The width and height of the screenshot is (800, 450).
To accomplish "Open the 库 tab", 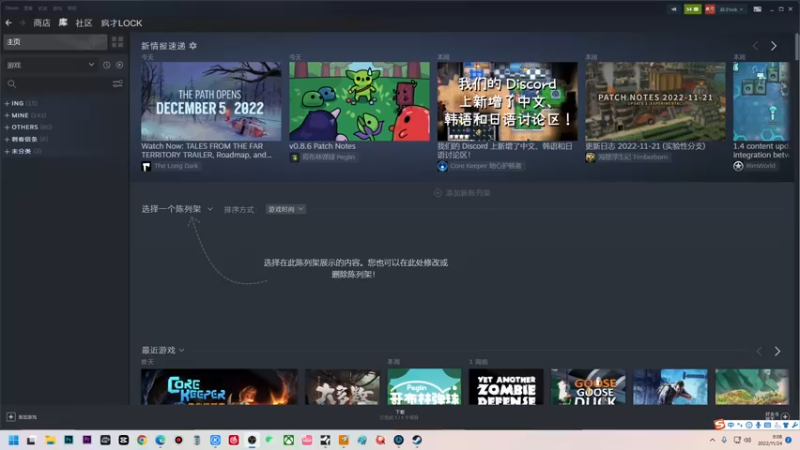I will (63, 23).
